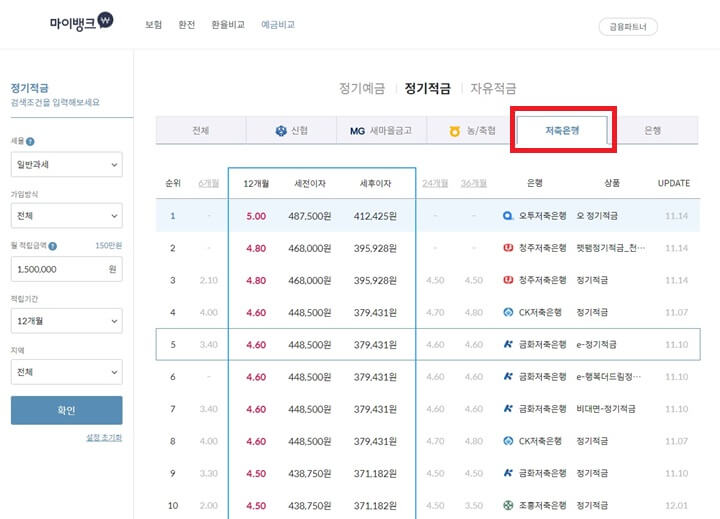Open the 적립기간 12개월 dropdown
This screenshot has width=720, height=519.
(x=67, y=321)
